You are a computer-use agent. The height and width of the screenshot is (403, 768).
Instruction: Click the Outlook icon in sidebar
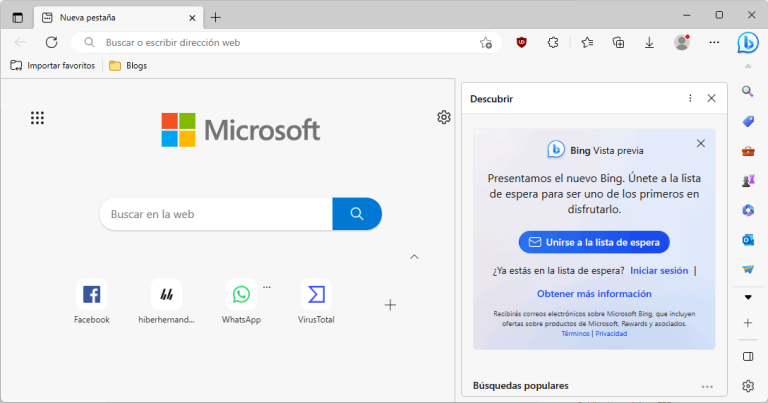coord(747,240)
